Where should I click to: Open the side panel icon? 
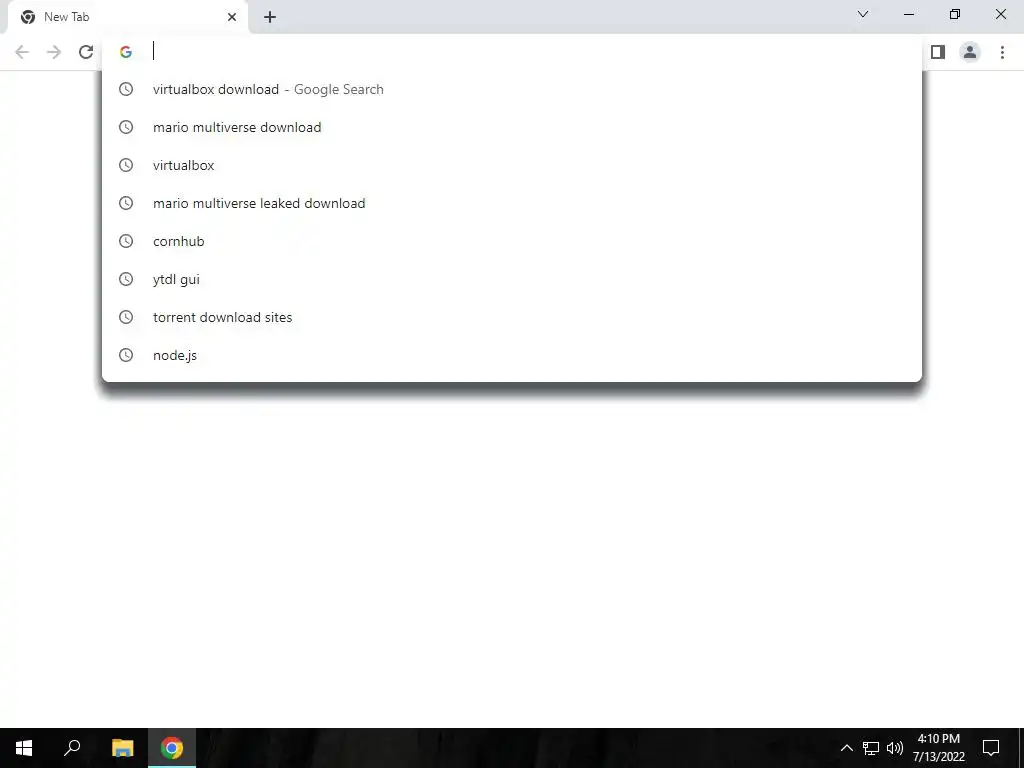[938, 52]
